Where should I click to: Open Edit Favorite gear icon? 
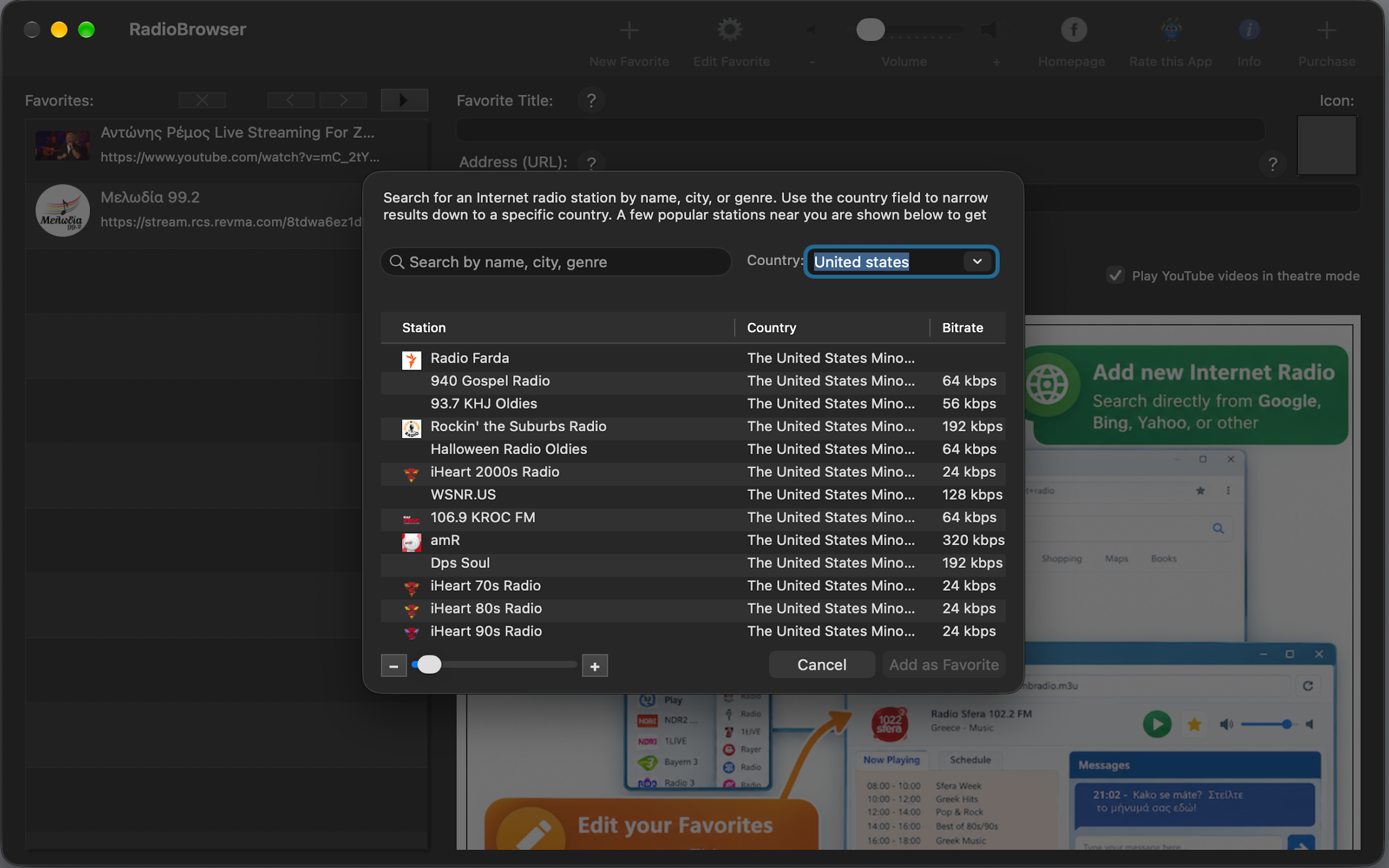click(730, 30)
